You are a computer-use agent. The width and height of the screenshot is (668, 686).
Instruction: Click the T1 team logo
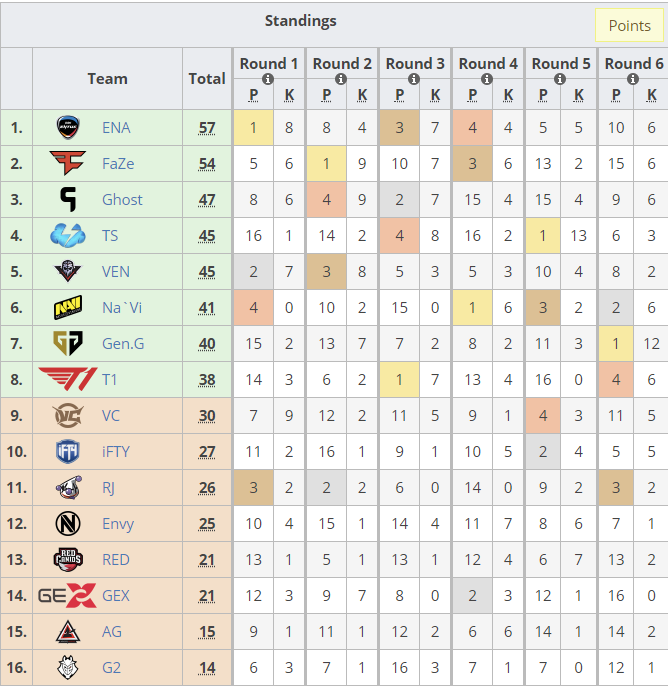[68, 379]
